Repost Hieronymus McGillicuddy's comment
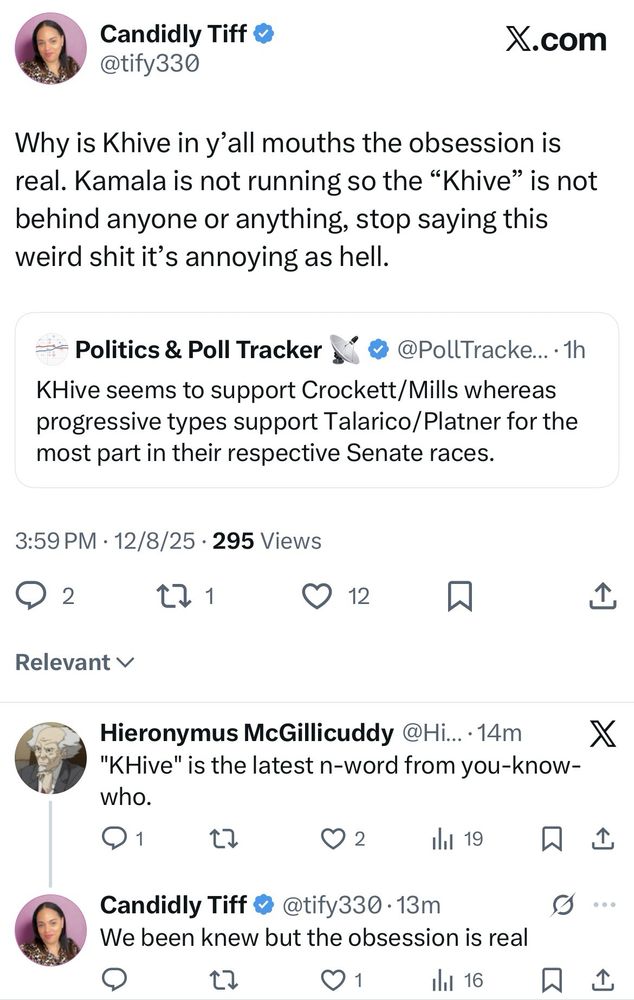Screen dimensions: 634x1000 tap(225, 839)
